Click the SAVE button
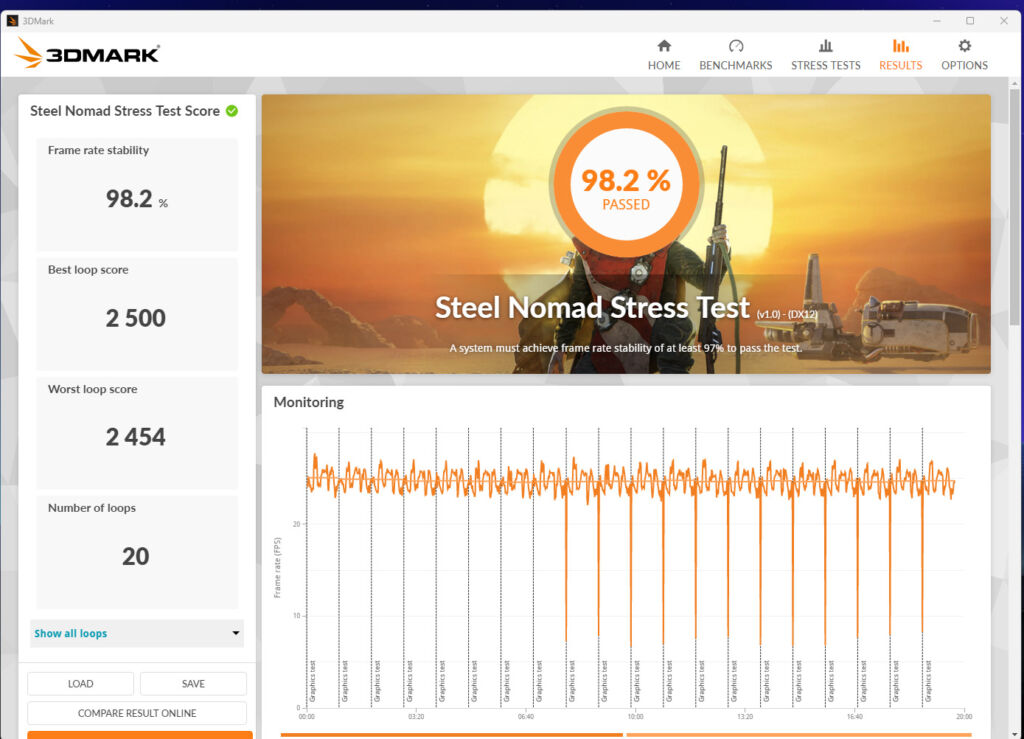This screenshot has width=1024, height=739. click(193, 684)
